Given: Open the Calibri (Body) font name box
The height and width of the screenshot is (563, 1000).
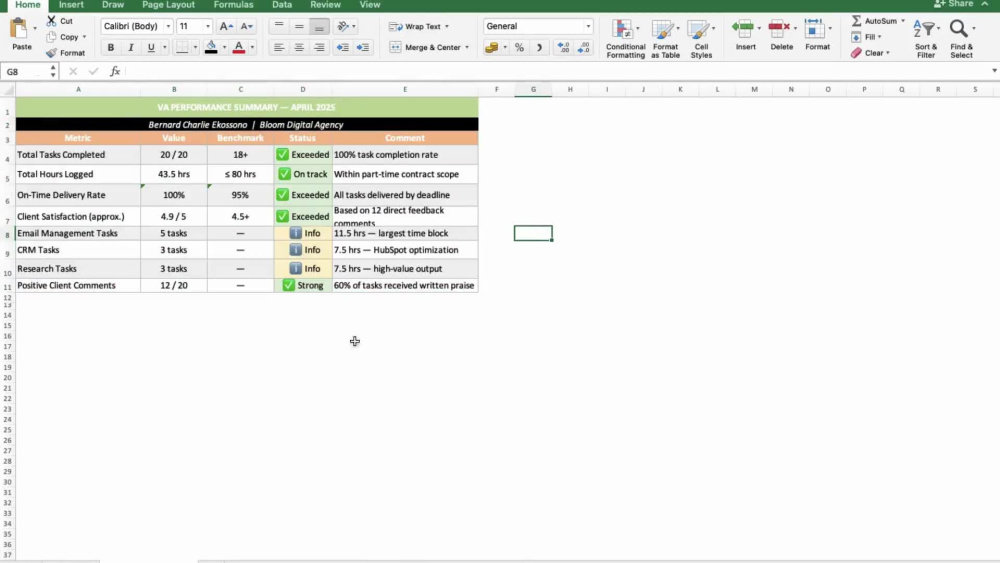Looking at the screenshot, I should [x=136, y=26].
